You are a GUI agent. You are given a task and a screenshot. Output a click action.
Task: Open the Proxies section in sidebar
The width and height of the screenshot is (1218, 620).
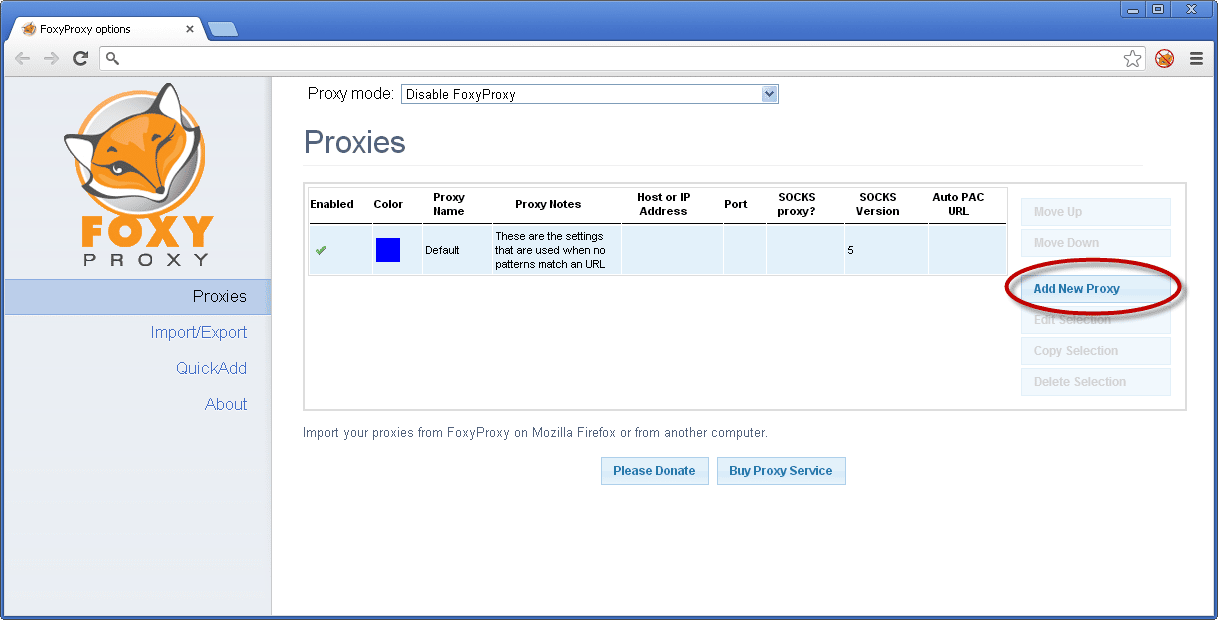(x=136, y=297)
